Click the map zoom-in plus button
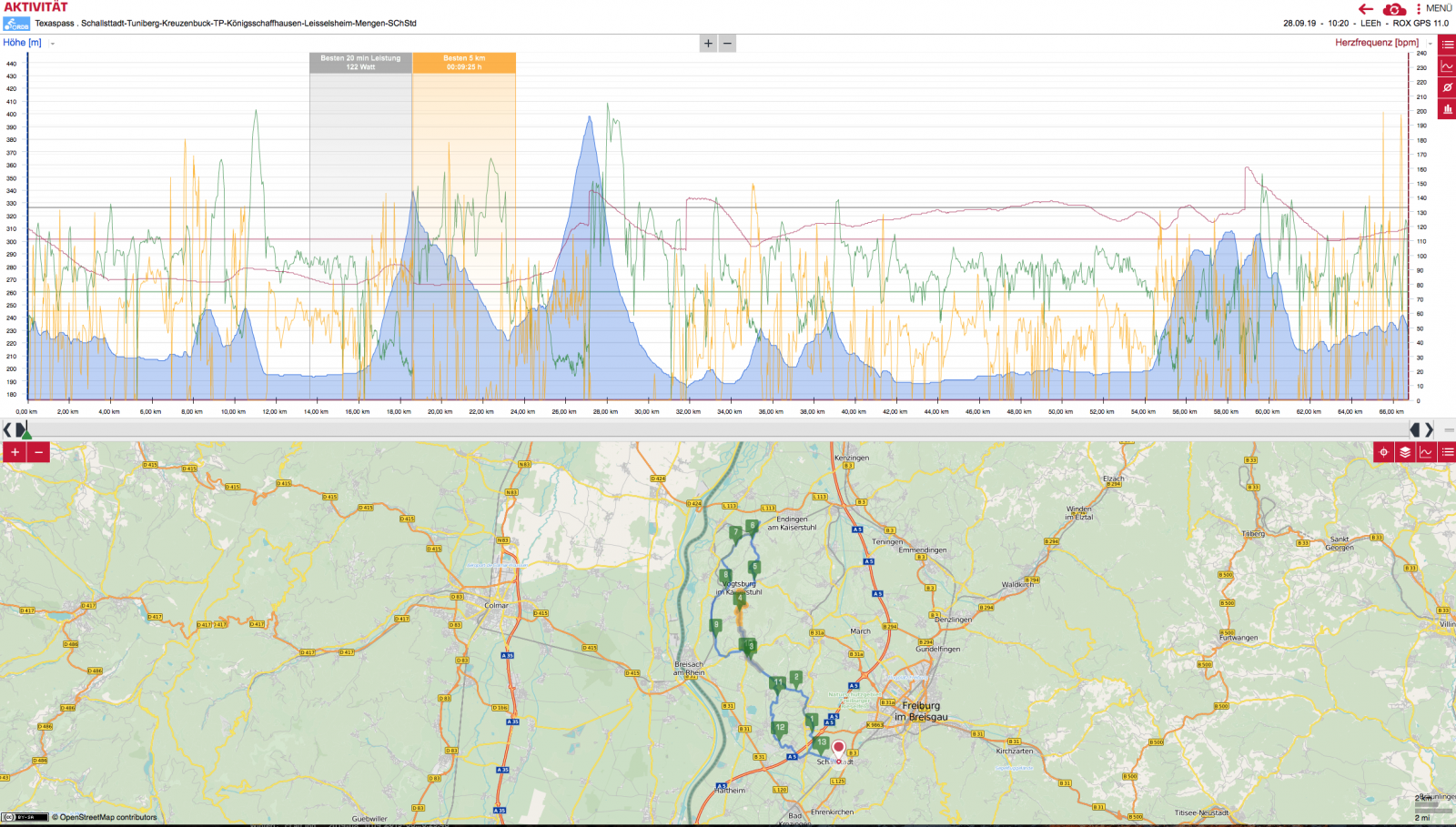 click(15, 452)
